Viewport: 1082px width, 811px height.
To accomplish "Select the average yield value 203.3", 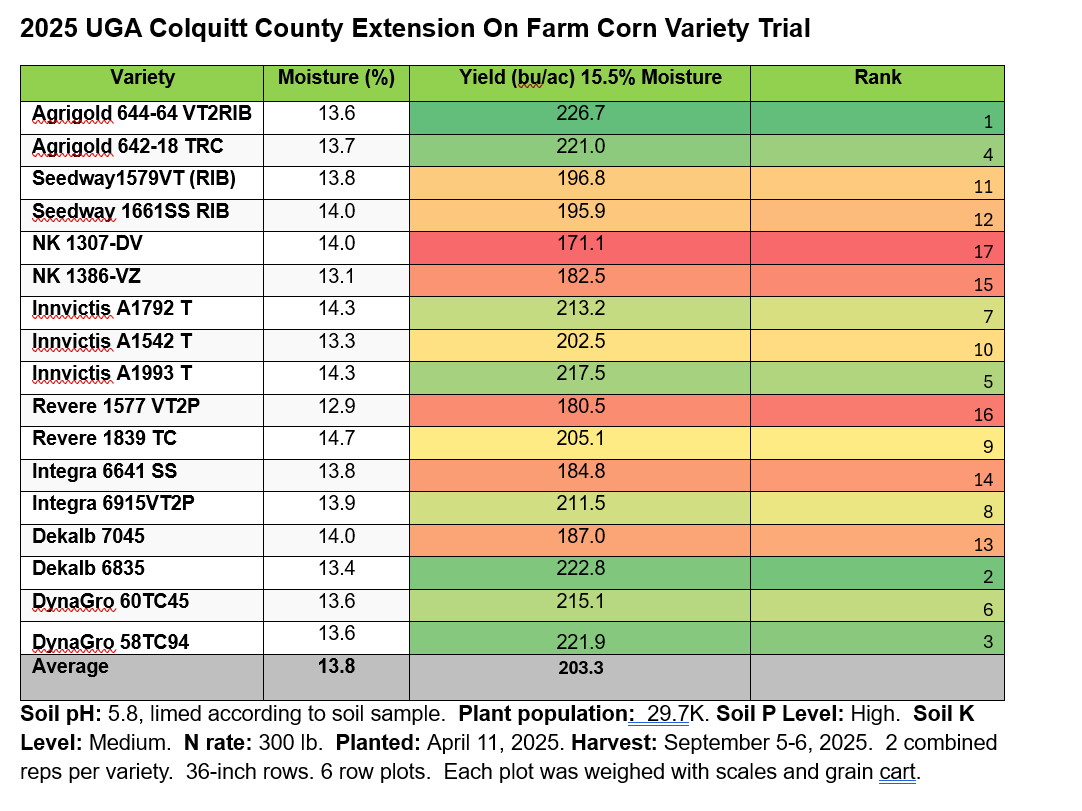I will (x=579, y=668).
